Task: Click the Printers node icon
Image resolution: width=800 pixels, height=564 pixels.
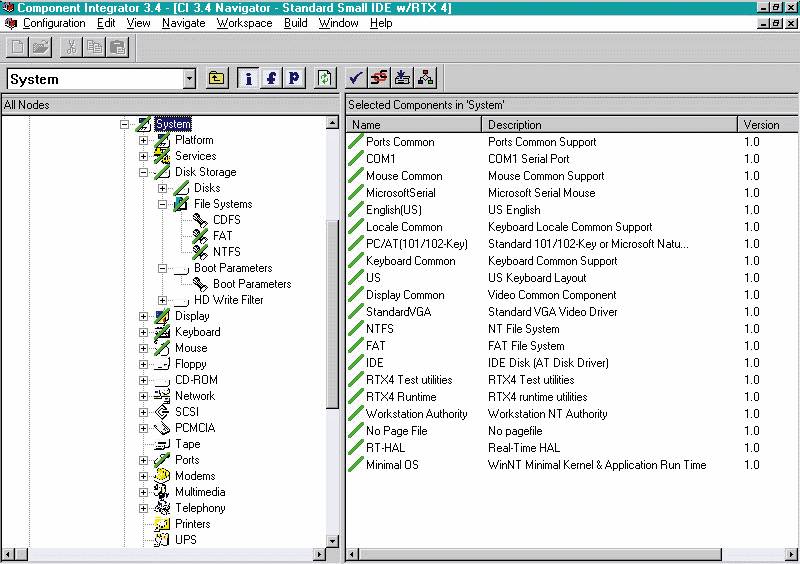Action: click(x=162, y=524)
